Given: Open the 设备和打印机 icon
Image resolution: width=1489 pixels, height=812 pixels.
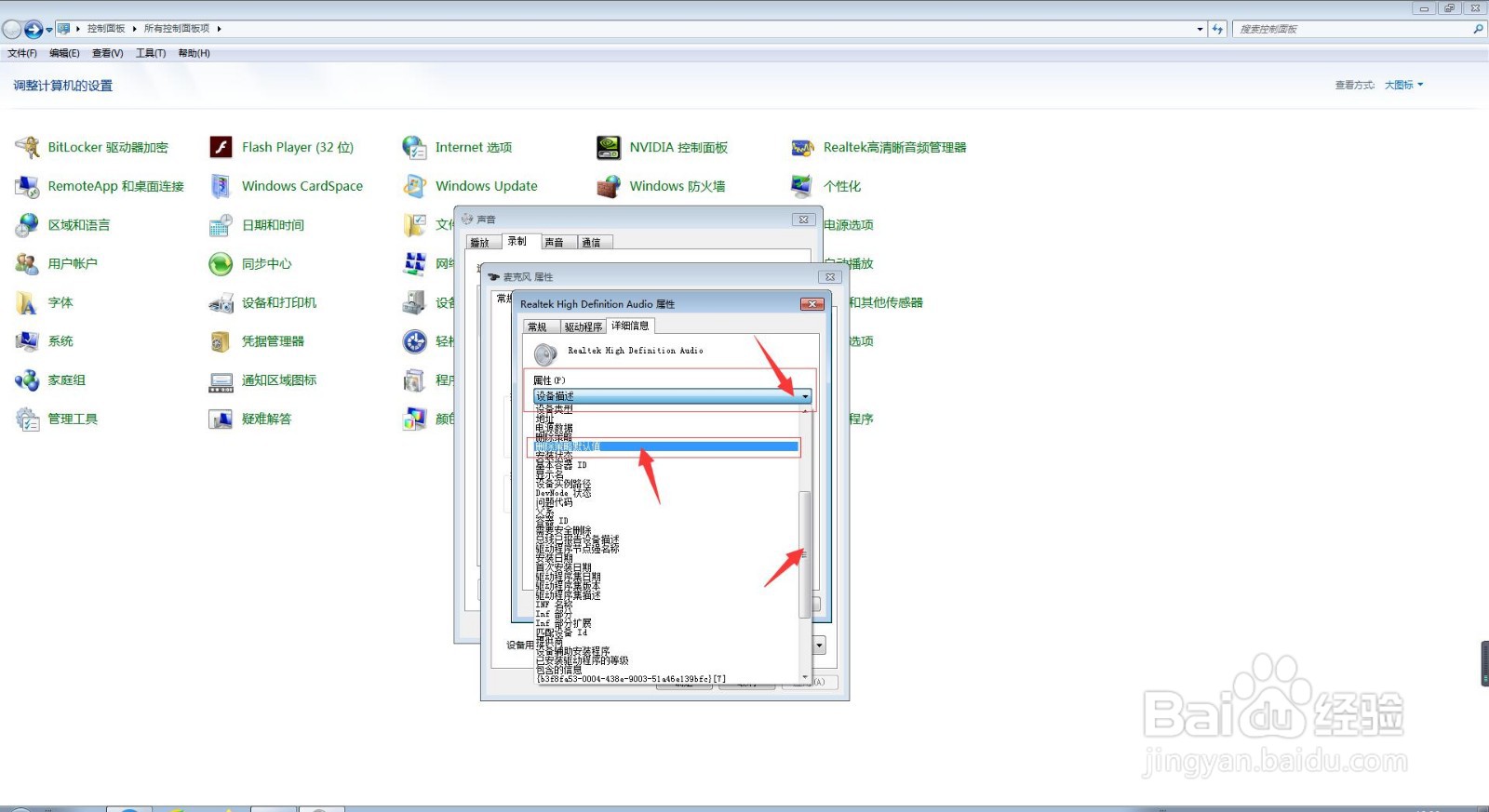Looking at the screenshot, I should (221, 302).
